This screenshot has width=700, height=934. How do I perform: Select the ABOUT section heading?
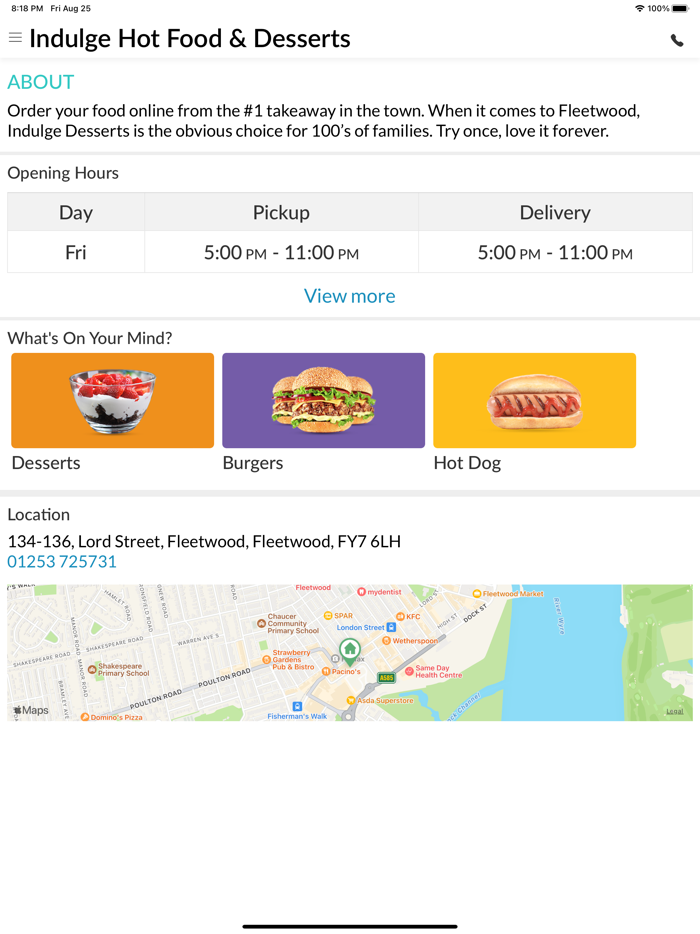point(39,82)
